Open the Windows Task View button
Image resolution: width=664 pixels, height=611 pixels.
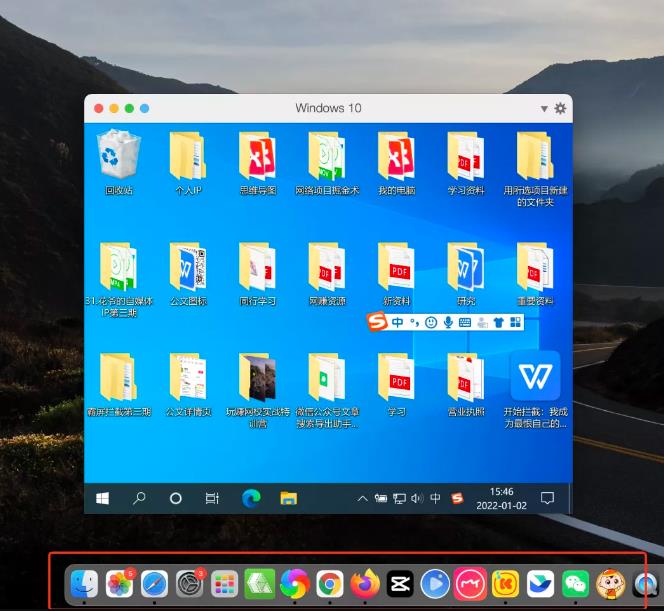point(212,498)
